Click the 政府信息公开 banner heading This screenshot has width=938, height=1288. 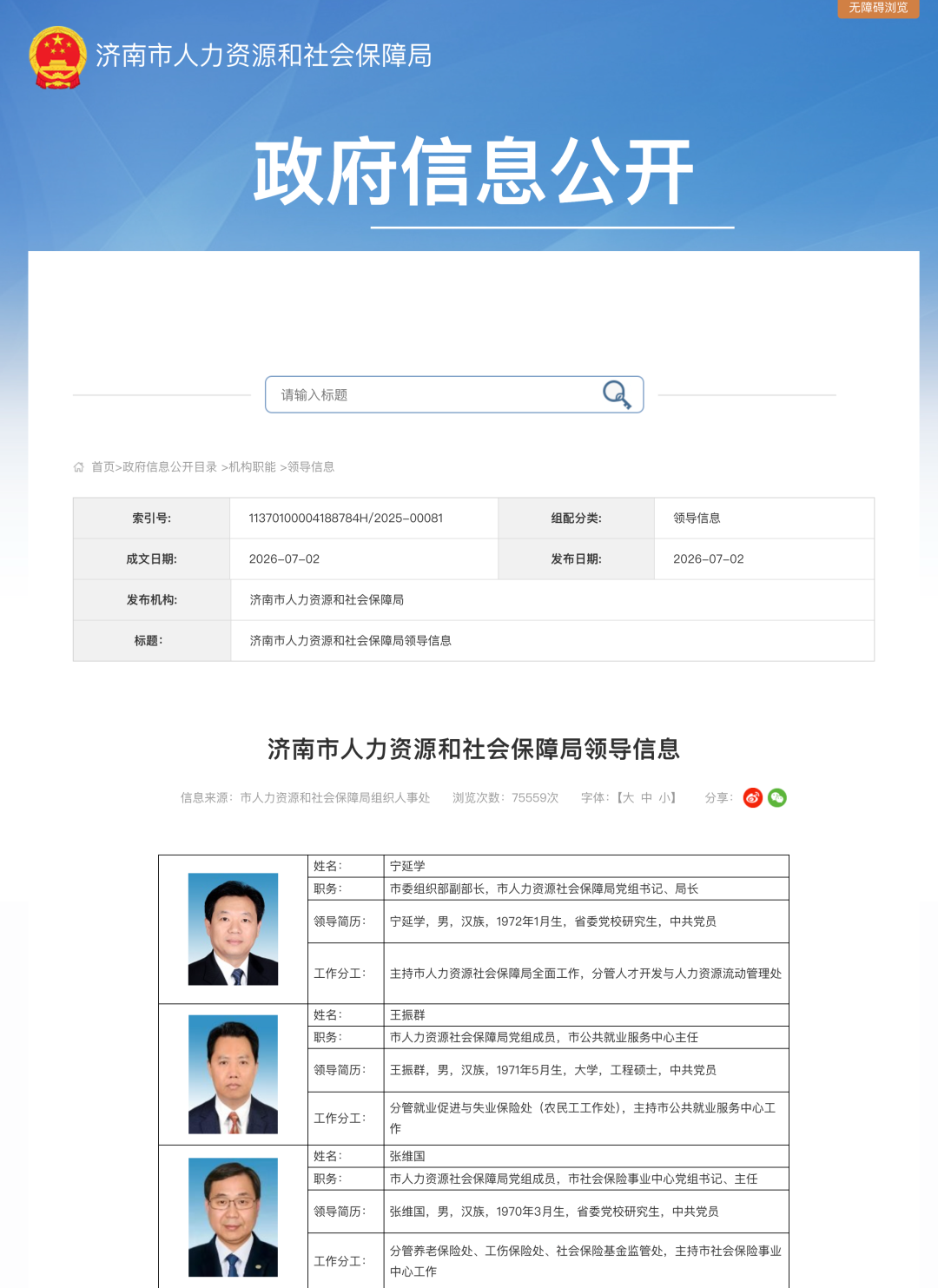pyautogui.click(x=473, y=171)
